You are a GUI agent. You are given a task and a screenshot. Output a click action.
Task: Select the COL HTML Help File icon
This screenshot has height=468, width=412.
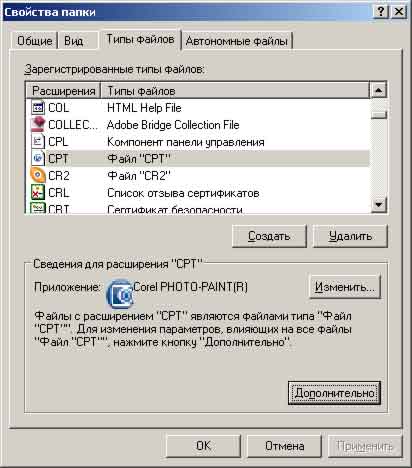38,108
